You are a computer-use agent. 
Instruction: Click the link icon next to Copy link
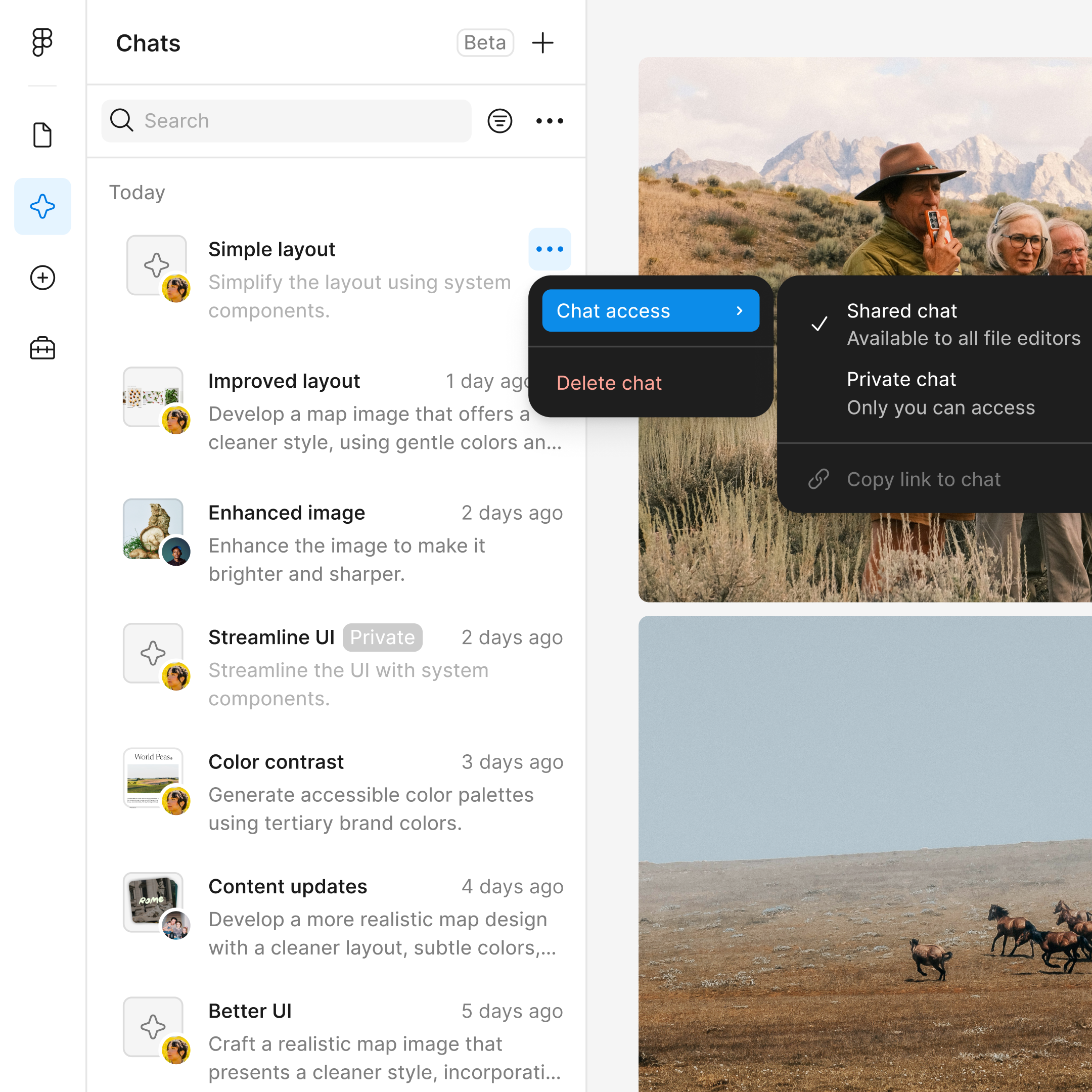(x=818, y=479)
